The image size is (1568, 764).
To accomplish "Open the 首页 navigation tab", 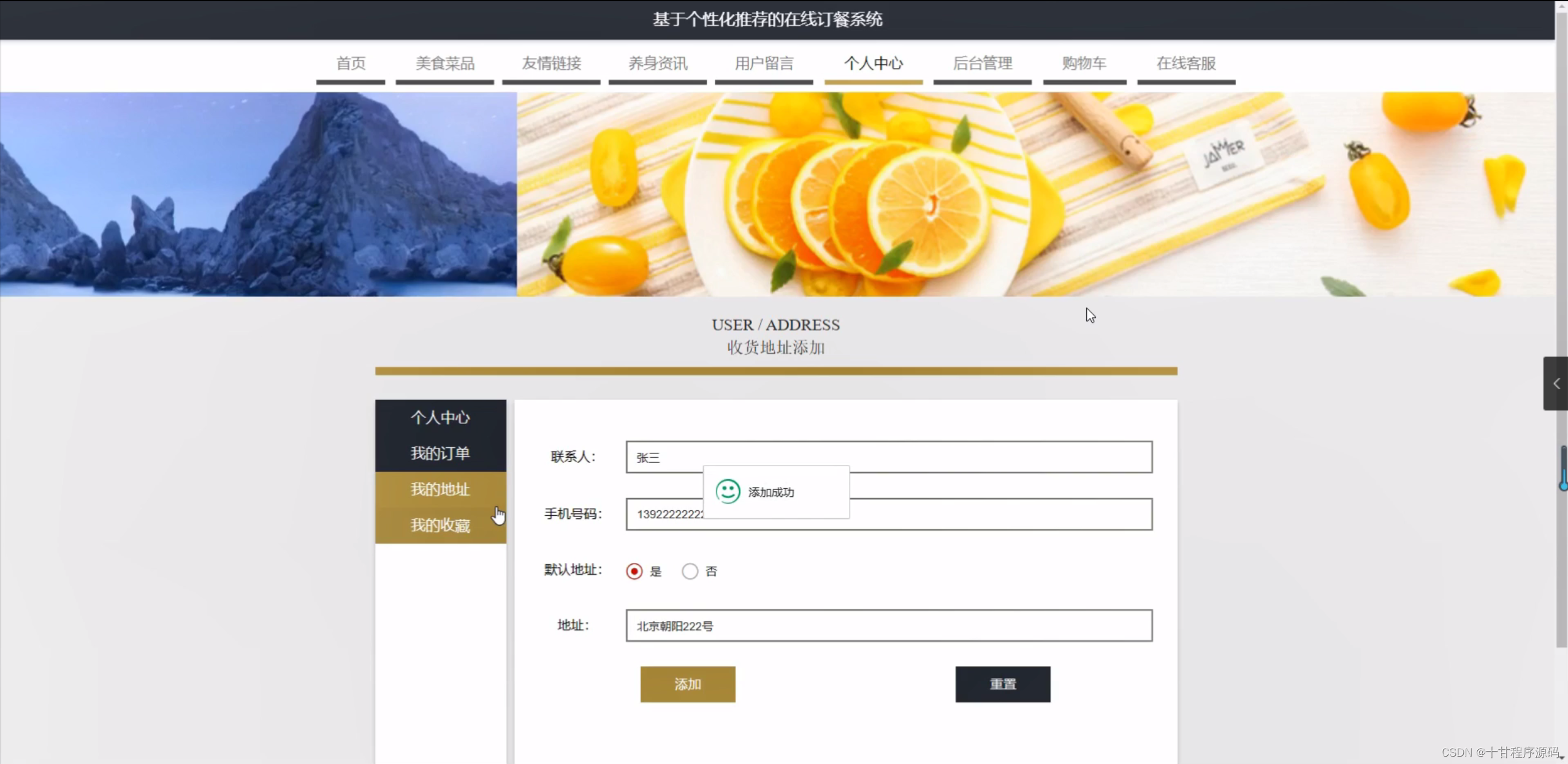I will click(x=351, y=64).
